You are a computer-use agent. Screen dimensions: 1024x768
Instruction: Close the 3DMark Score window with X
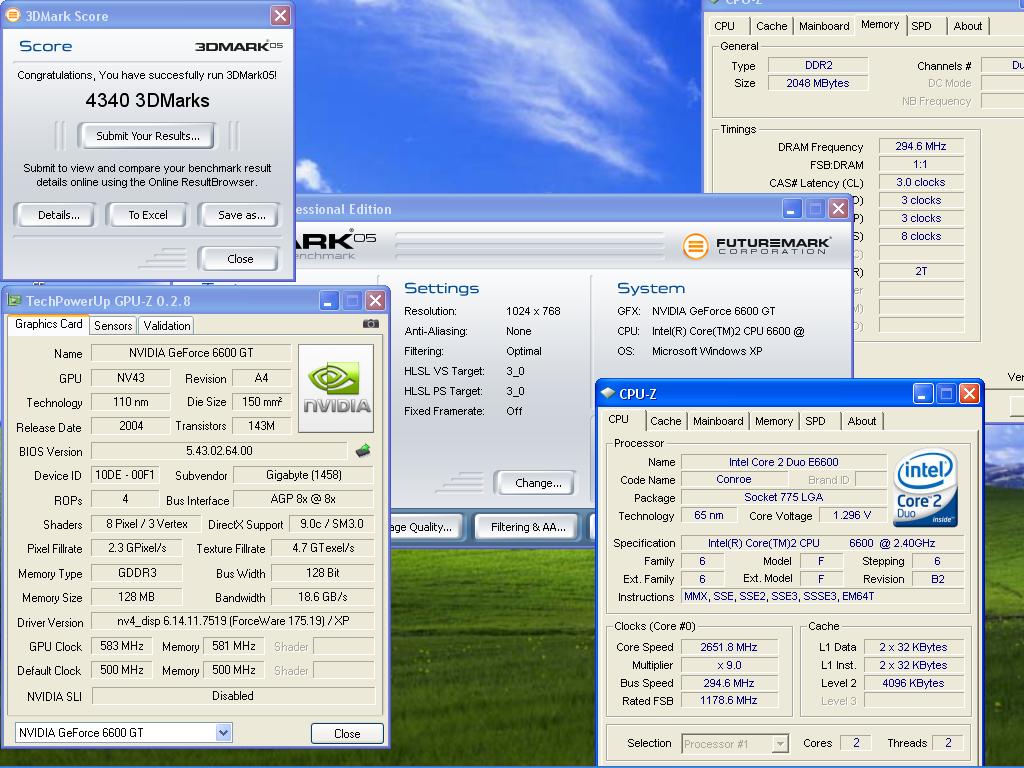pyautogui.click(x=280, y=16)
